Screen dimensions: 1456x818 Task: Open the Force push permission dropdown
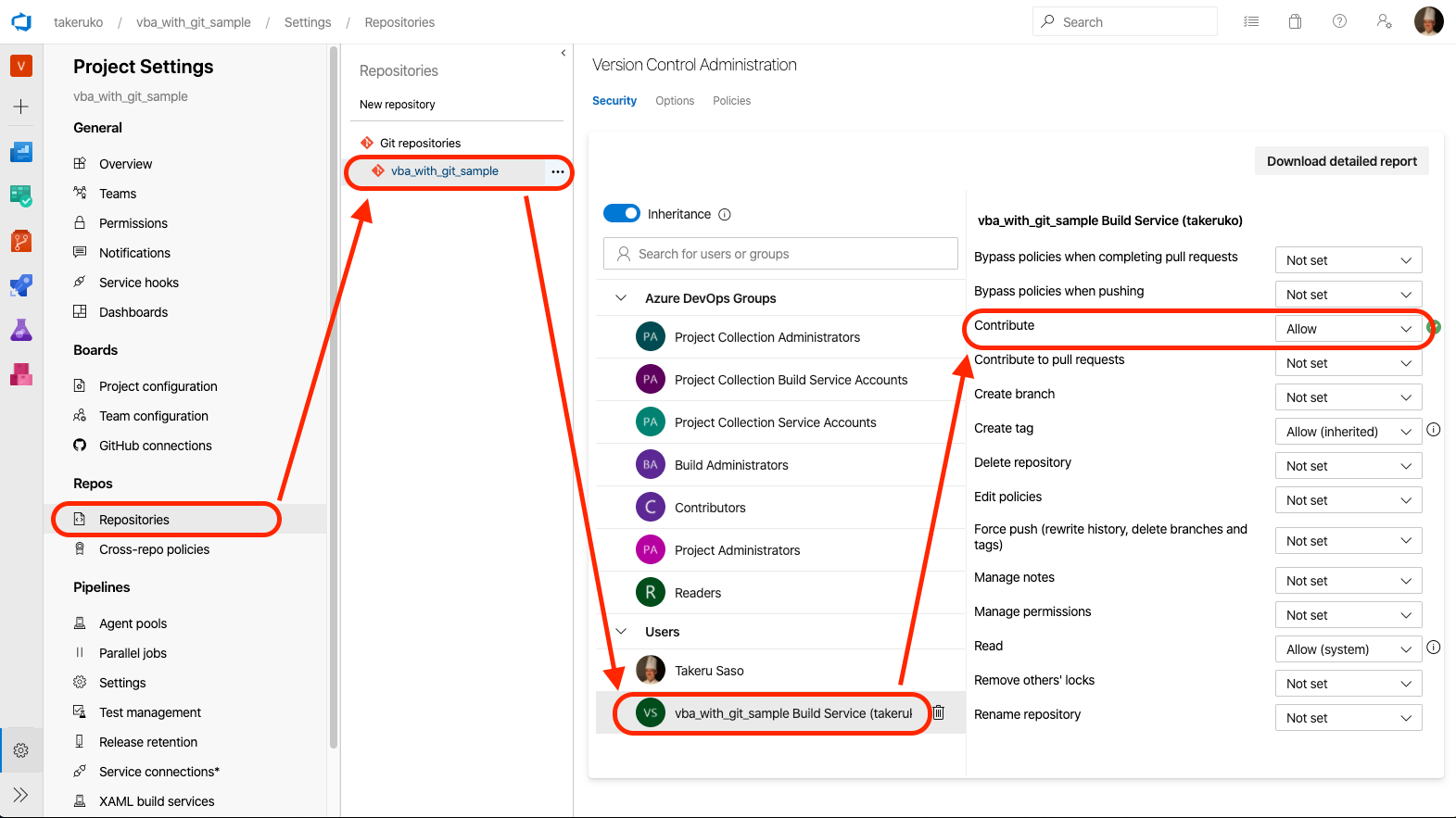pos(1348,541)
